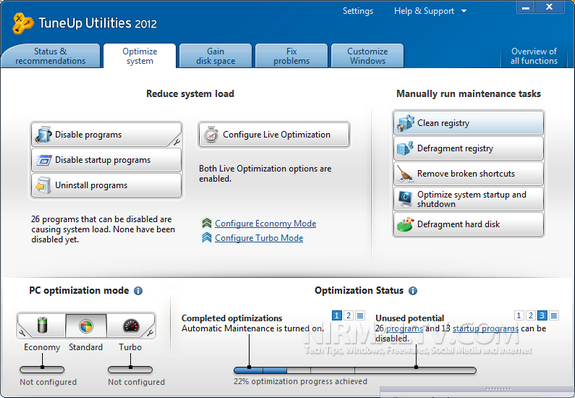The width and height of the screenshot is (575, 398).
Task: Click the Economy configuration slider
Action: [42, 369]
